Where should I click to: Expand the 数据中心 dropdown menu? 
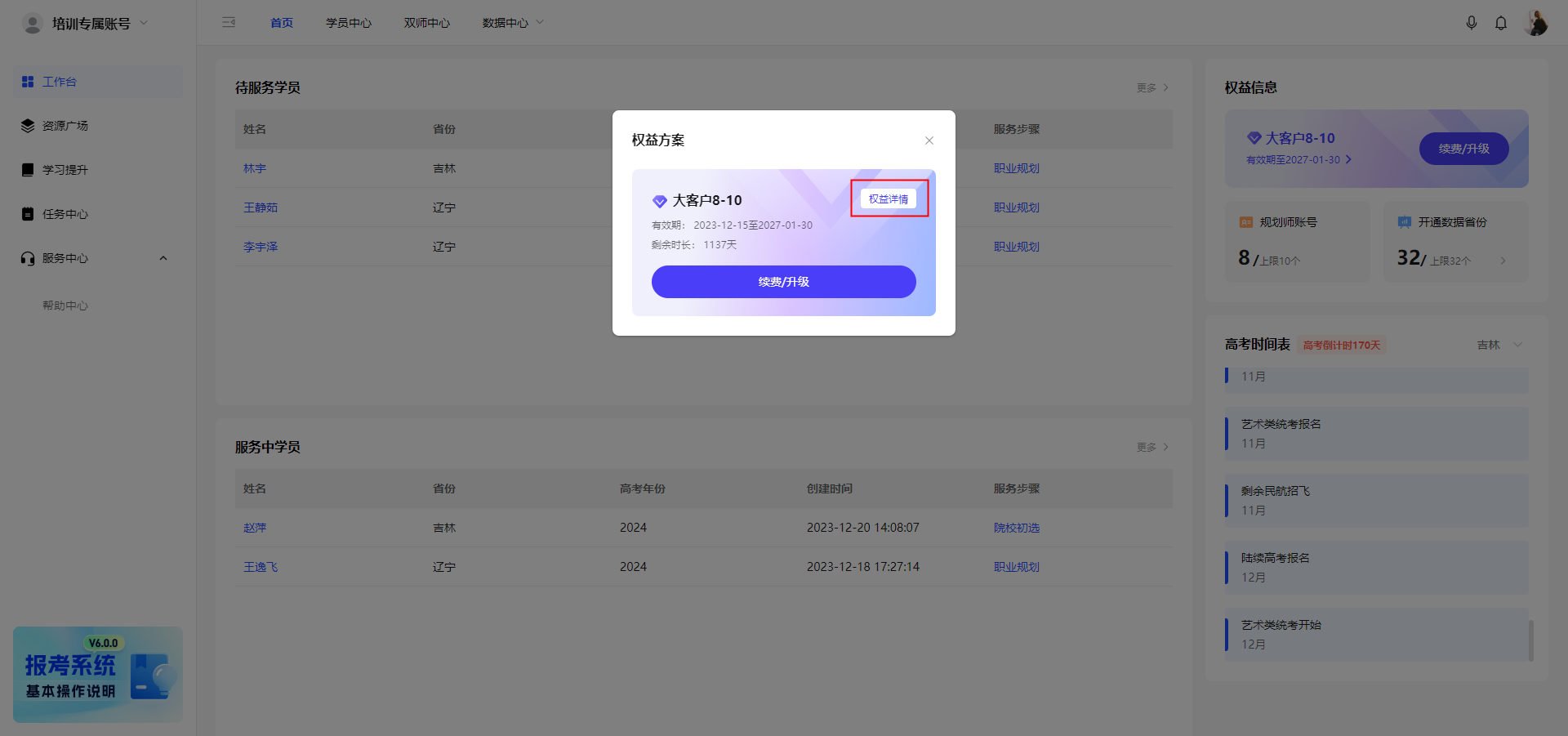point(512,22)
